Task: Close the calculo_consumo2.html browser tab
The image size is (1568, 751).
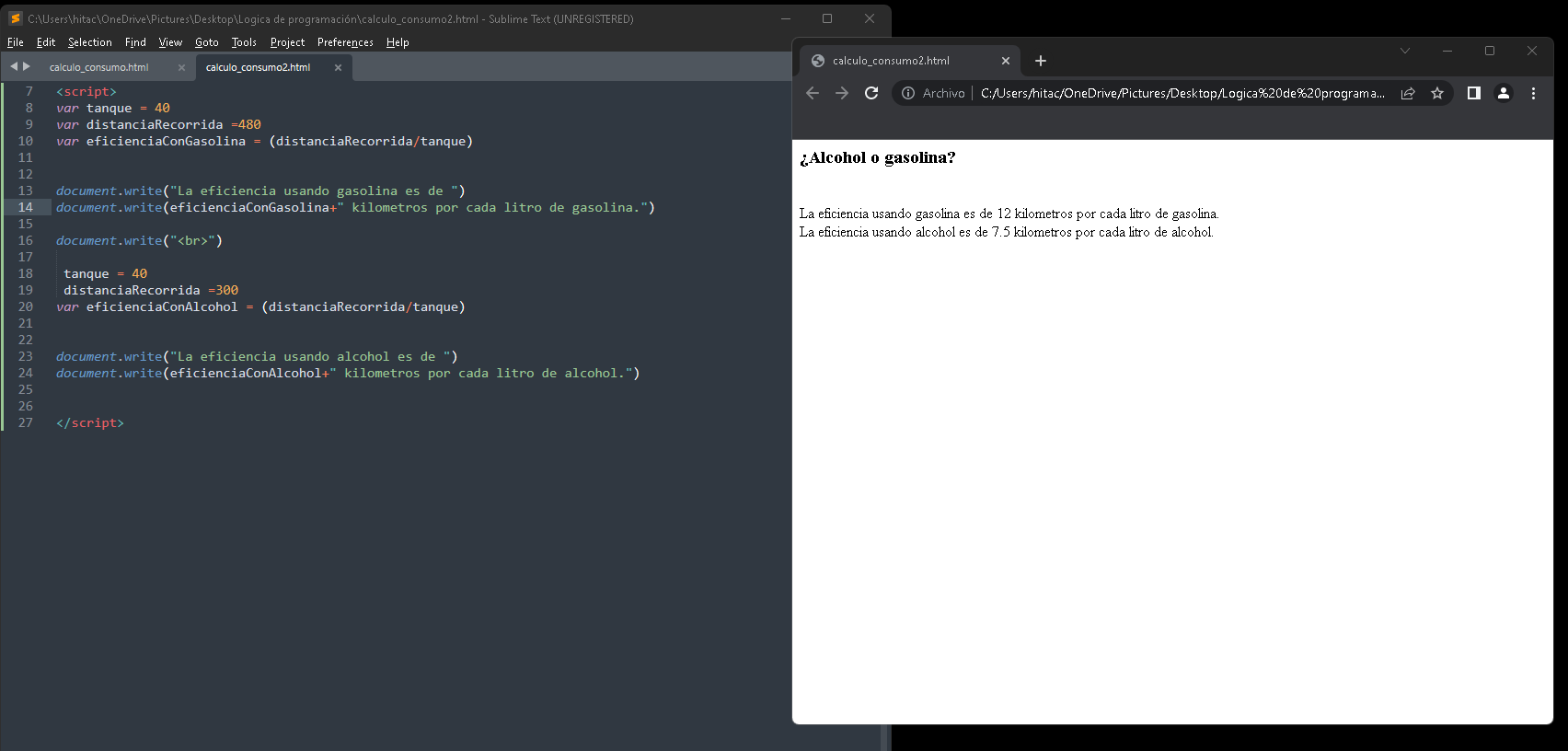Action: coord(1006,61)
